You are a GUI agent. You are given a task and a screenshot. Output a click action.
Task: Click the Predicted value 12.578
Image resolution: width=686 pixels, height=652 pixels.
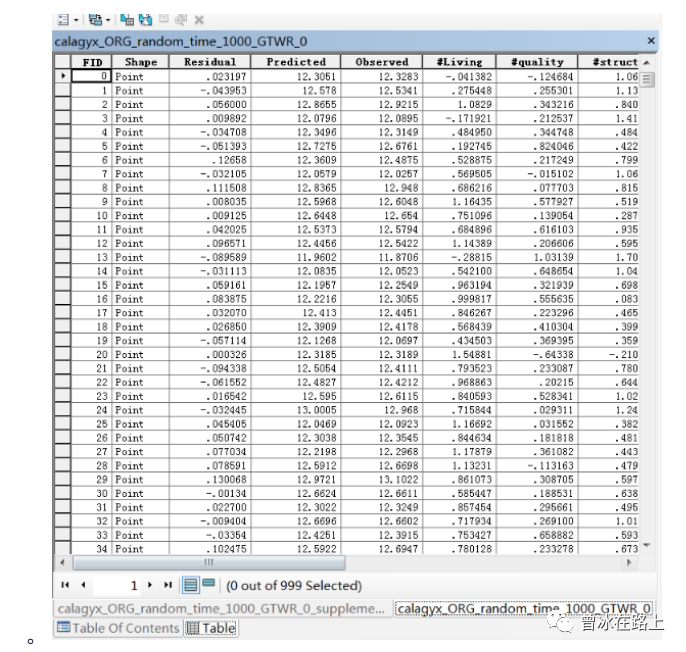(296, 90)
